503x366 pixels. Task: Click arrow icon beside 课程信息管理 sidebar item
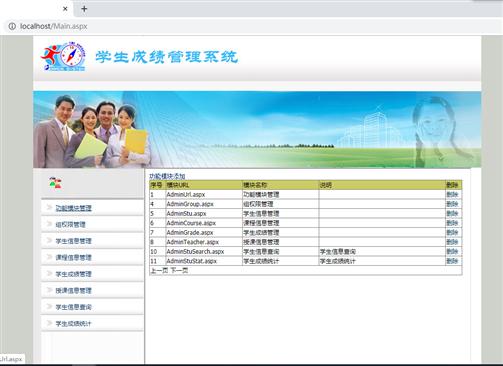click(x=49, y=257)
